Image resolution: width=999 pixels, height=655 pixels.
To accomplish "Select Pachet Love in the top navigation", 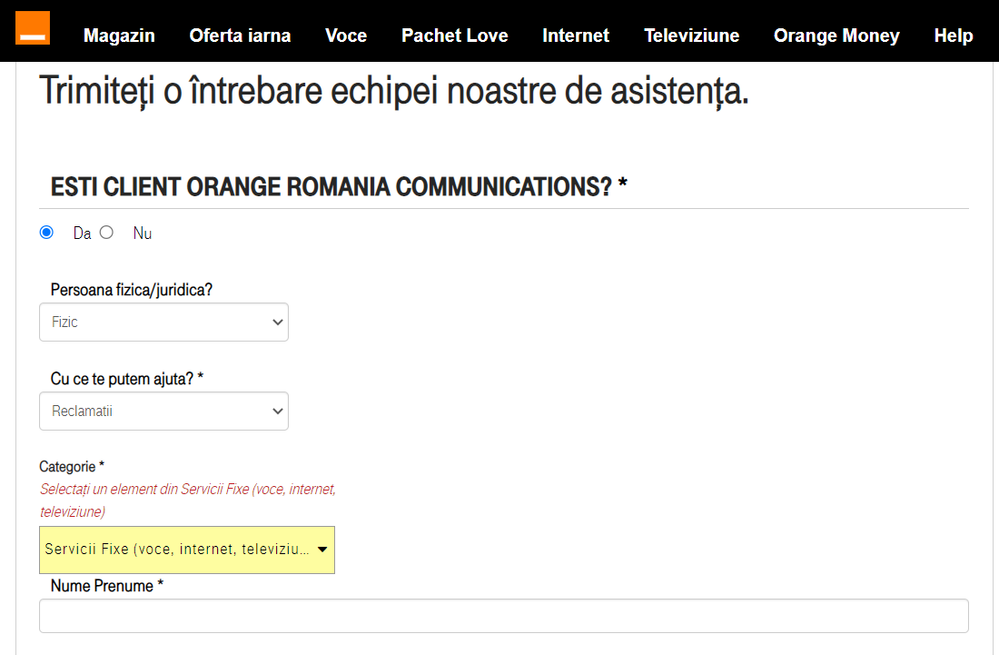I will pos(454,36).
